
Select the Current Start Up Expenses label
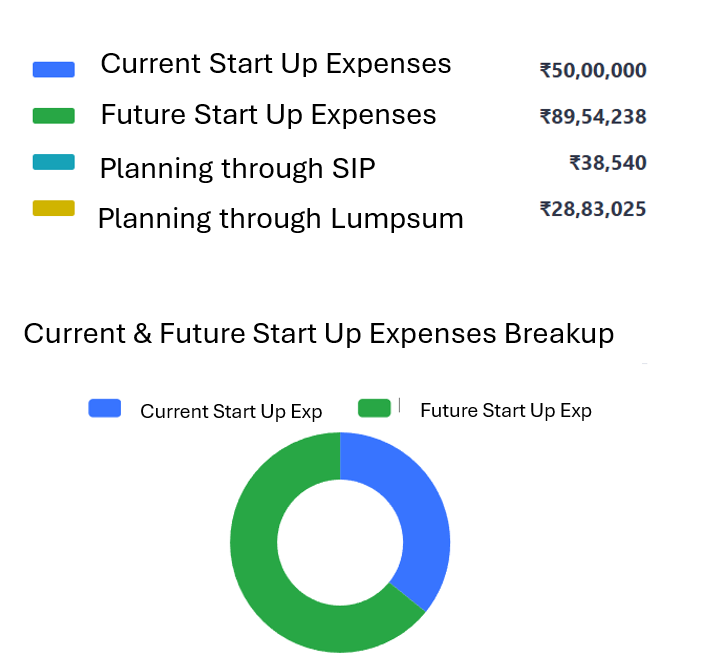(276, 65)
